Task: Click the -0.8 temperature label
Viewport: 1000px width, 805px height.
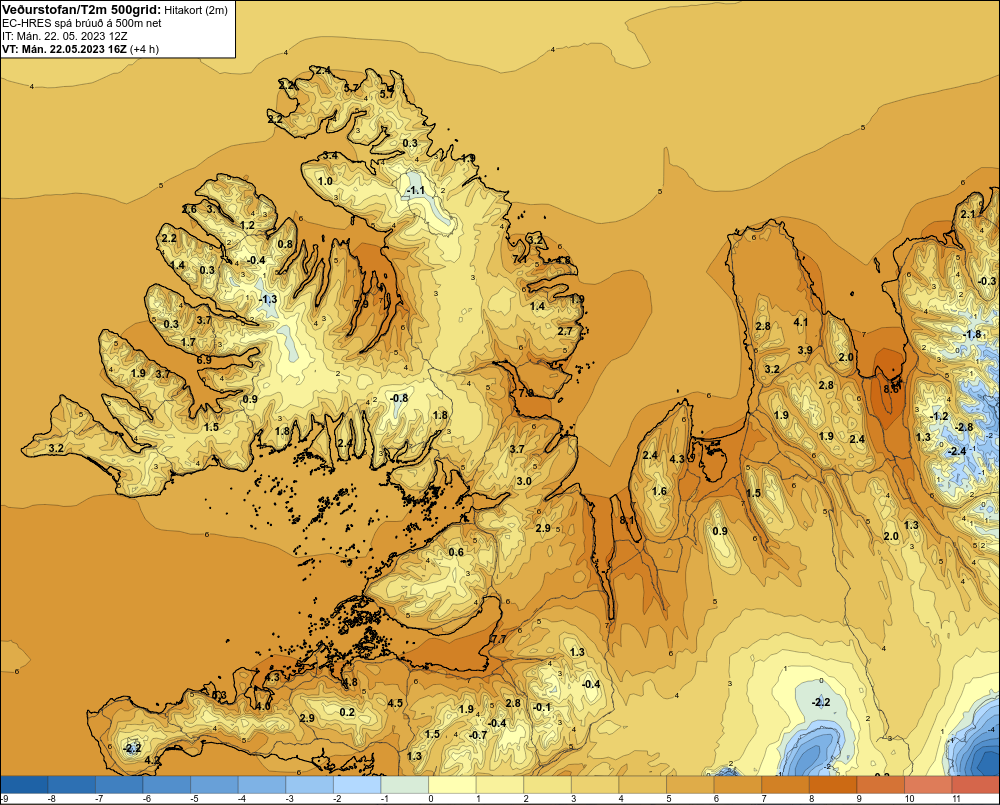Action: (399, 398)
